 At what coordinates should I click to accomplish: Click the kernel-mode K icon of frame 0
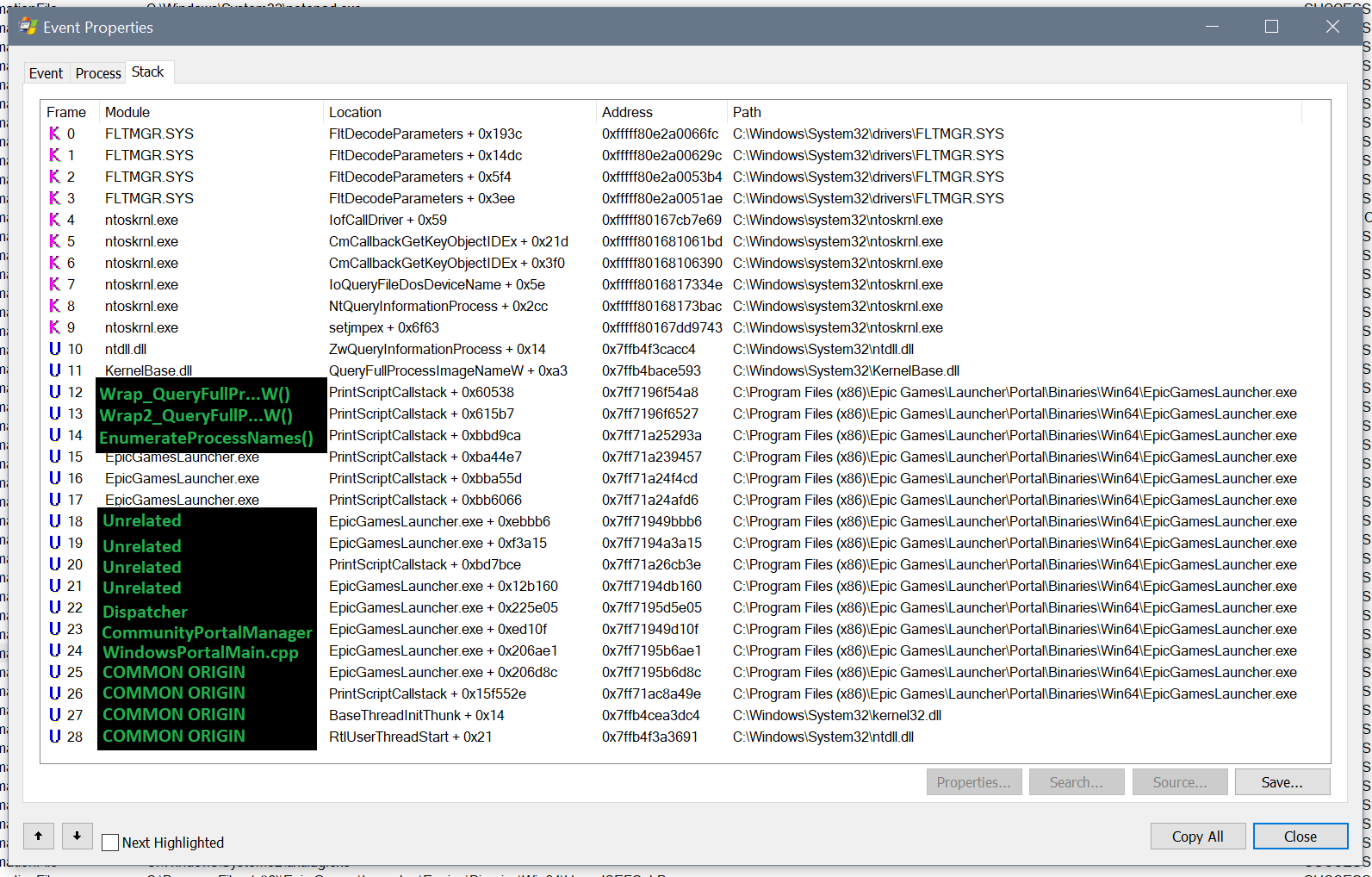pos(54,134)
